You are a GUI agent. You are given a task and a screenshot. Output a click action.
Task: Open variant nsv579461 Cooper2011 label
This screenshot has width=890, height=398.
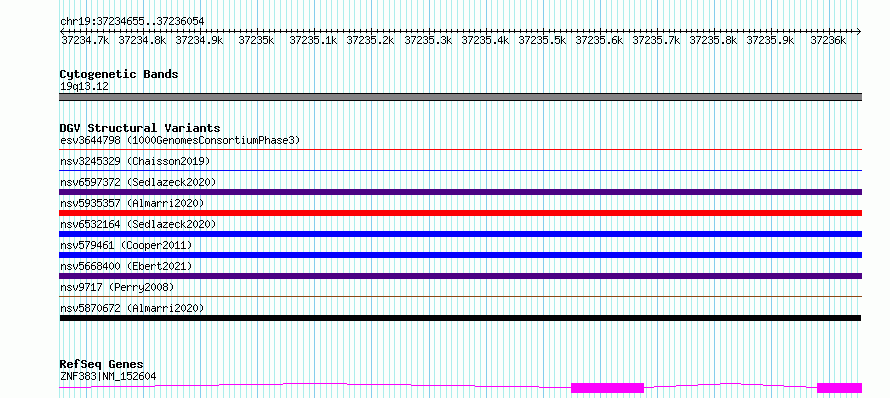point(127,245)
